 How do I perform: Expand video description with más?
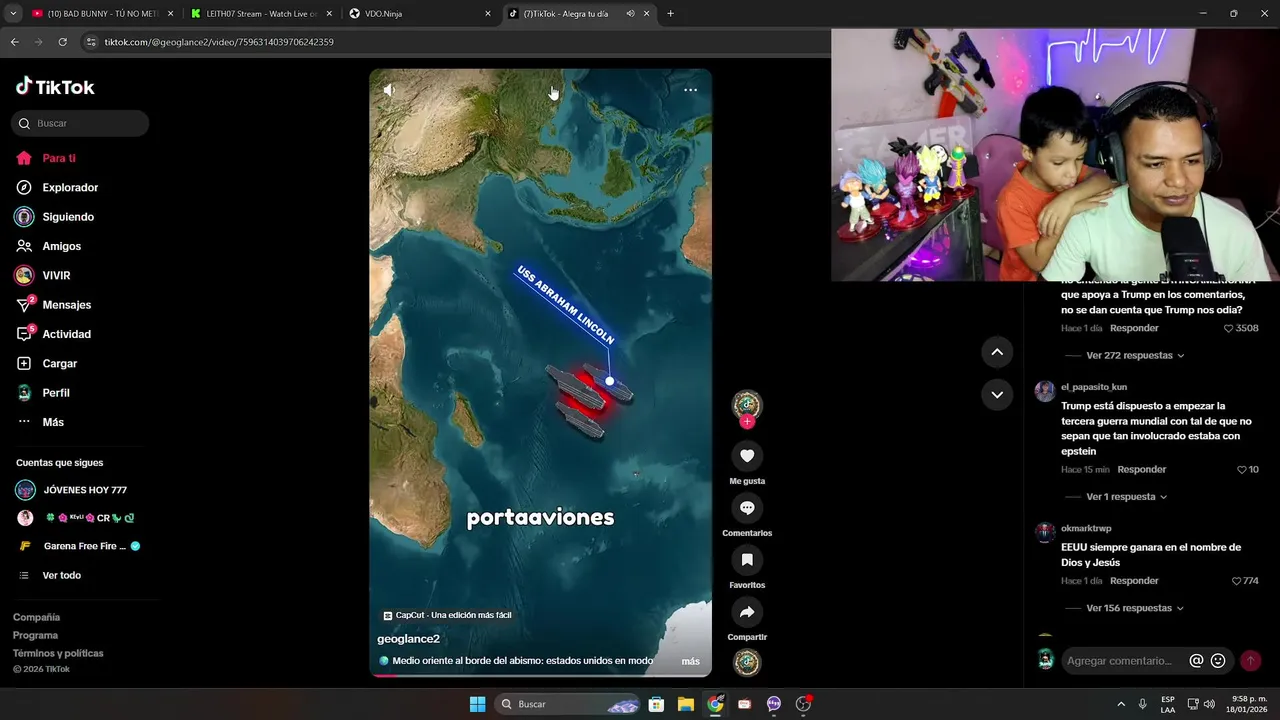click(x=691, y=661)
